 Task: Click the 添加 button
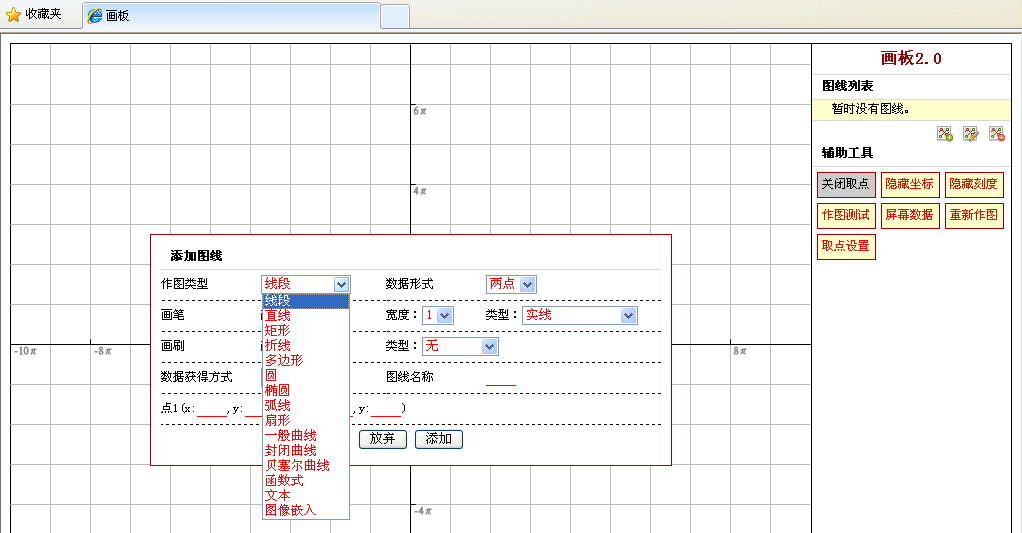pos(438,439)
